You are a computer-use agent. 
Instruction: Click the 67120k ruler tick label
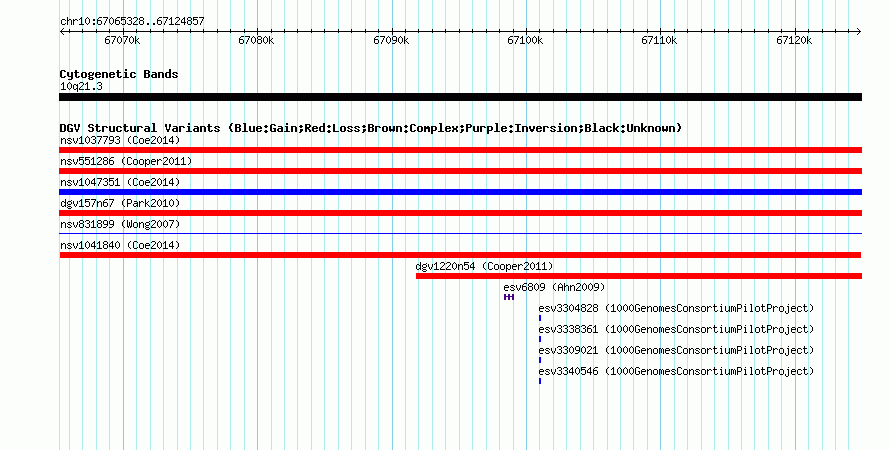pos(794,40)
